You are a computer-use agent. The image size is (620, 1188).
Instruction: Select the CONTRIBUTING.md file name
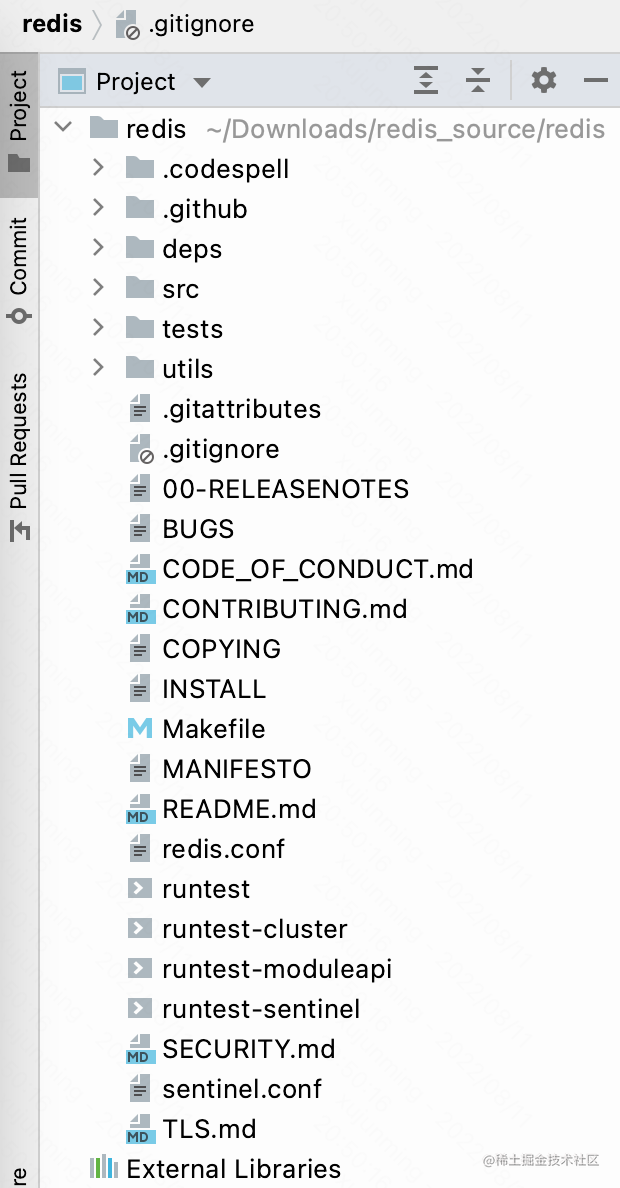(x=285, y=609)
